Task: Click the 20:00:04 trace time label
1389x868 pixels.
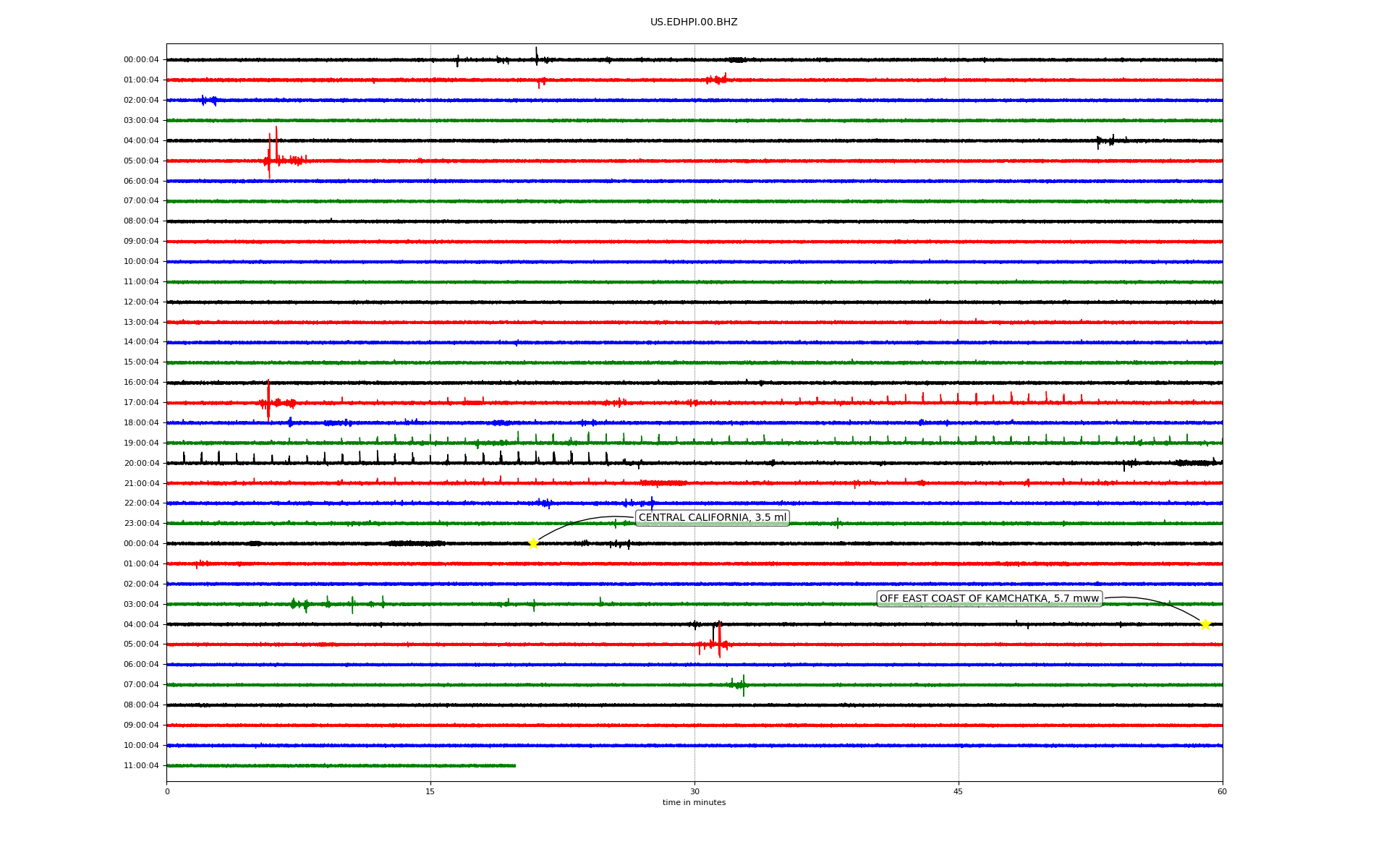Action: (x=141, y=463)
